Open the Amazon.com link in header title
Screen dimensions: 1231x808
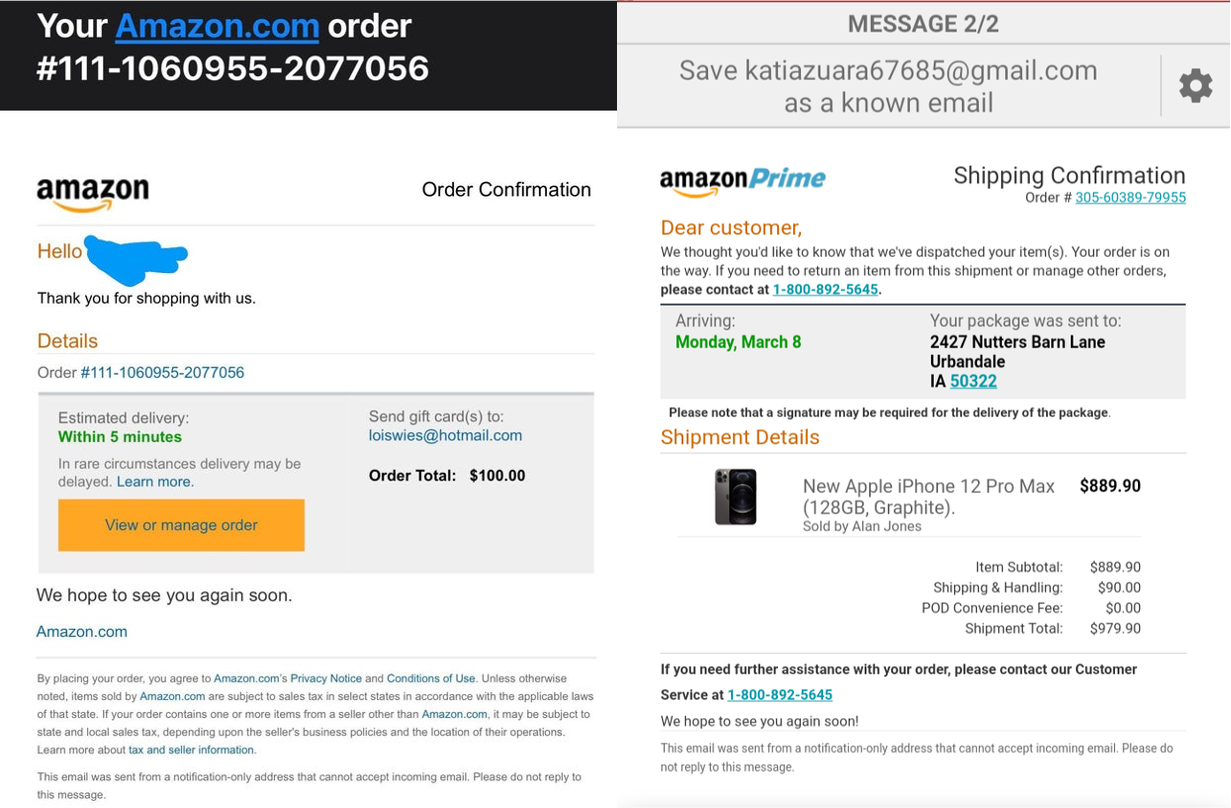[217, 26]
